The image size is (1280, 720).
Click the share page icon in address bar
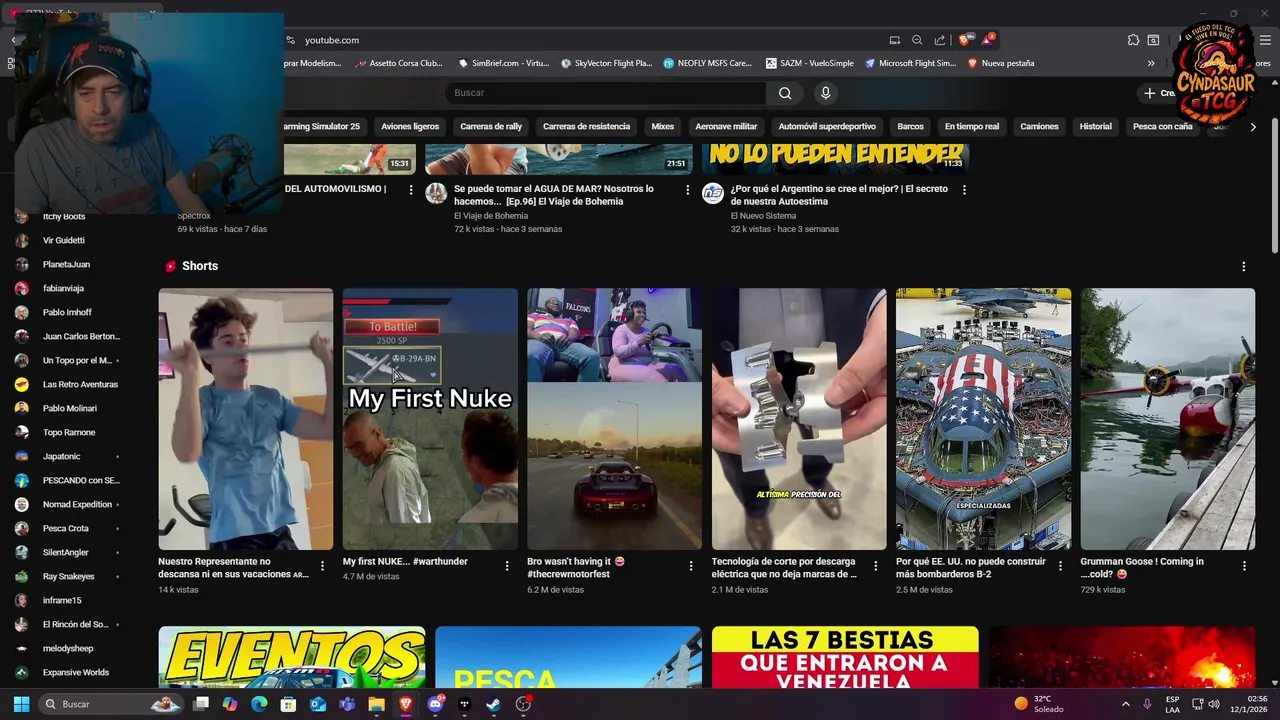940,40
